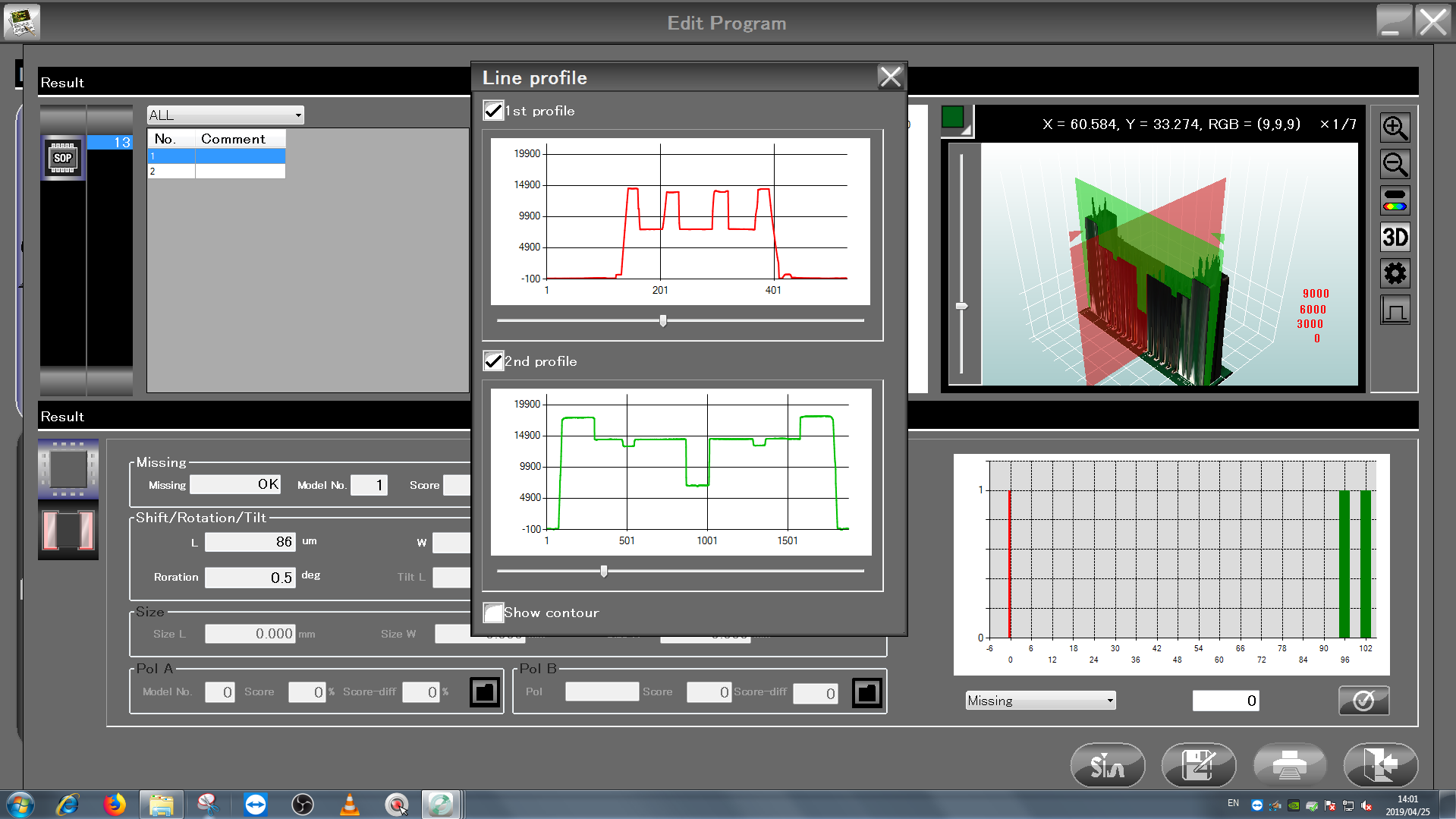The height and width of the screenshot is (819, 1456).
Task: Click the Comment column header
Action: click(239, 139)
